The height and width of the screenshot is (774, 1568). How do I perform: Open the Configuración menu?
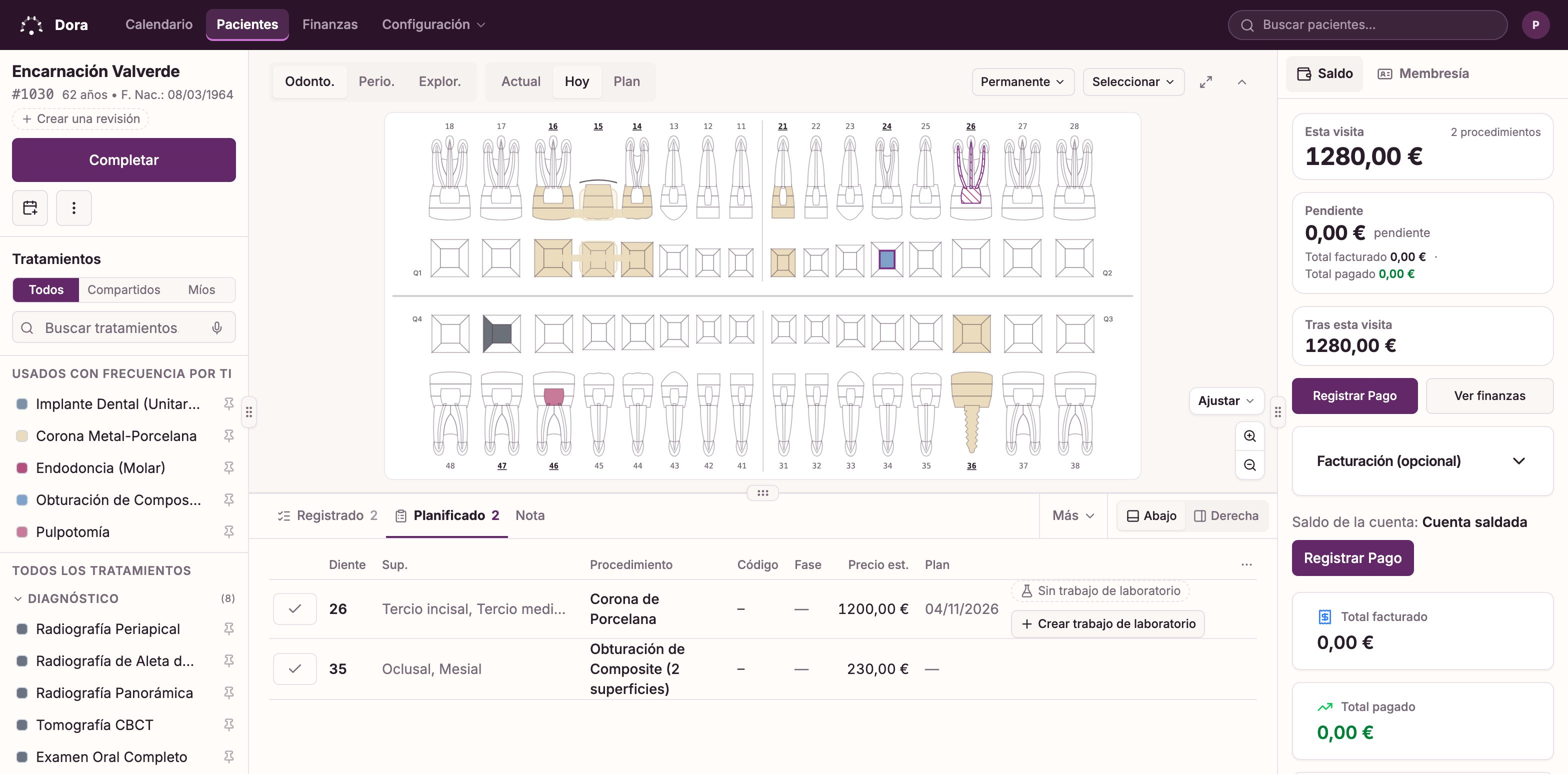(433, 25)
